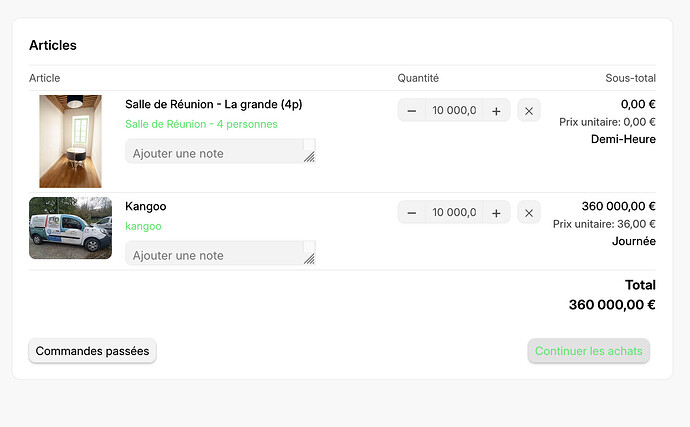Click Continuer les achats
This screenshot has height=427, width=690.
point(589,351)
